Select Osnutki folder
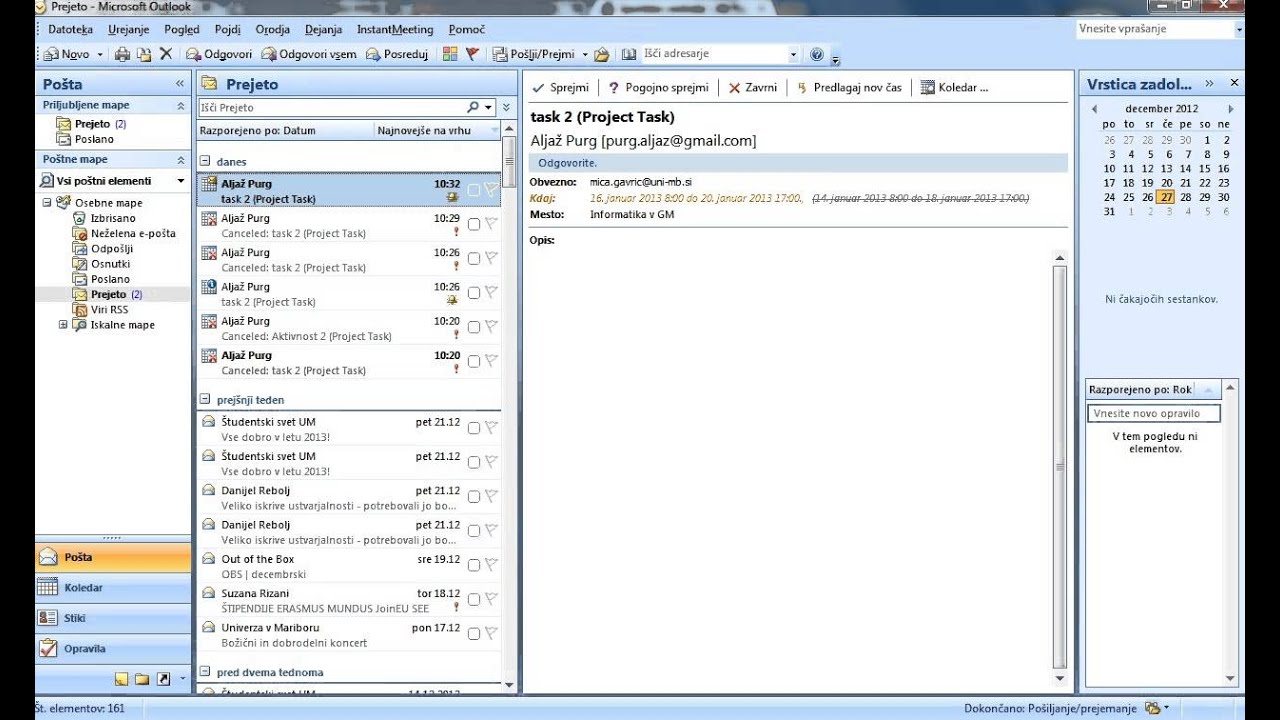Image resolution: width=1280 pixels, height=720 pixels. click(110, 264)
